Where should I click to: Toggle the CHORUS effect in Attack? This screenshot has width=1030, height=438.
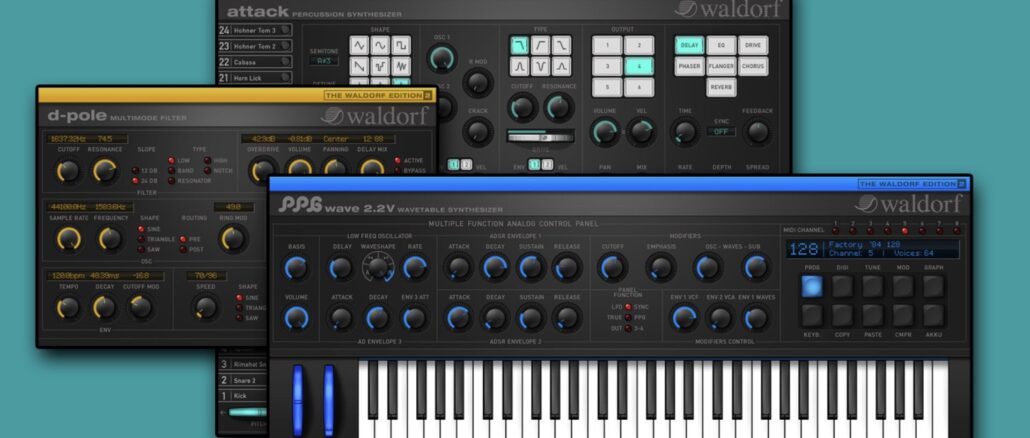pyautogui.click(x=753, y=66)
